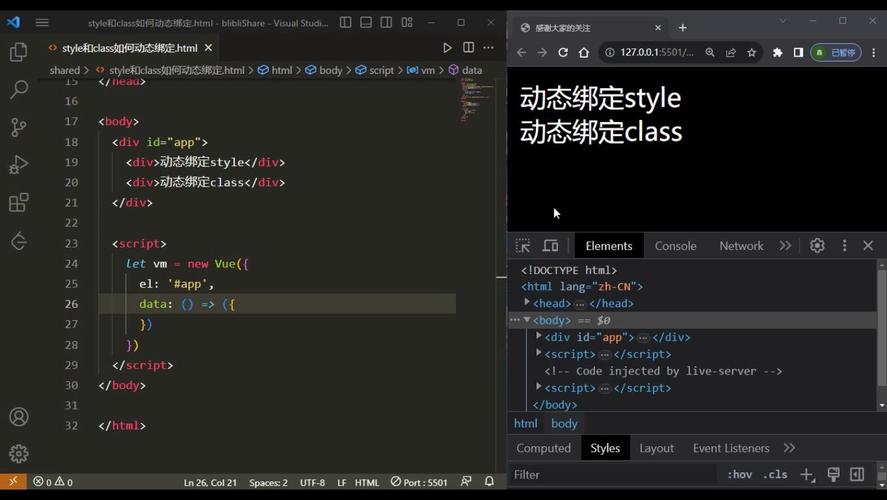
Task: Show more DevTools main tabs
Action: 785,246
